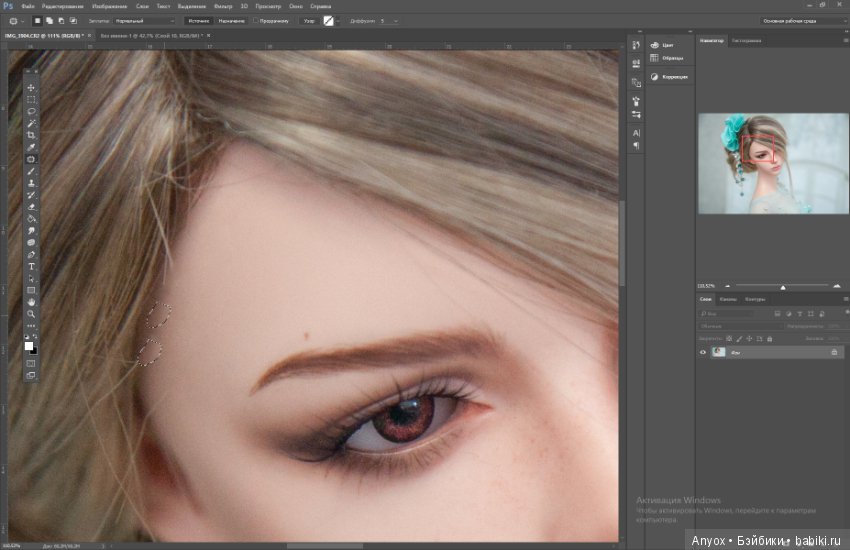Click Add to selection mode button

49,21
